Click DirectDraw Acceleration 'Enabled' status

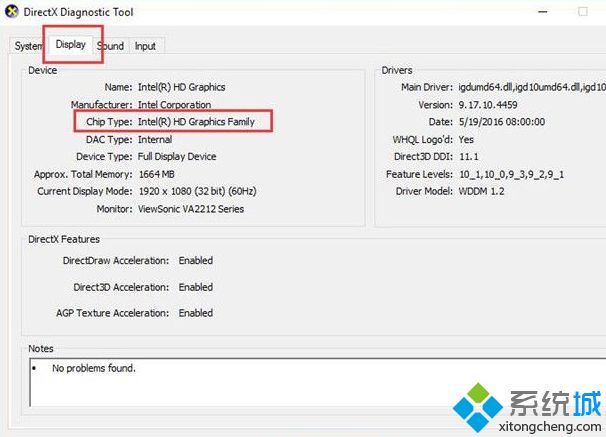196,260
